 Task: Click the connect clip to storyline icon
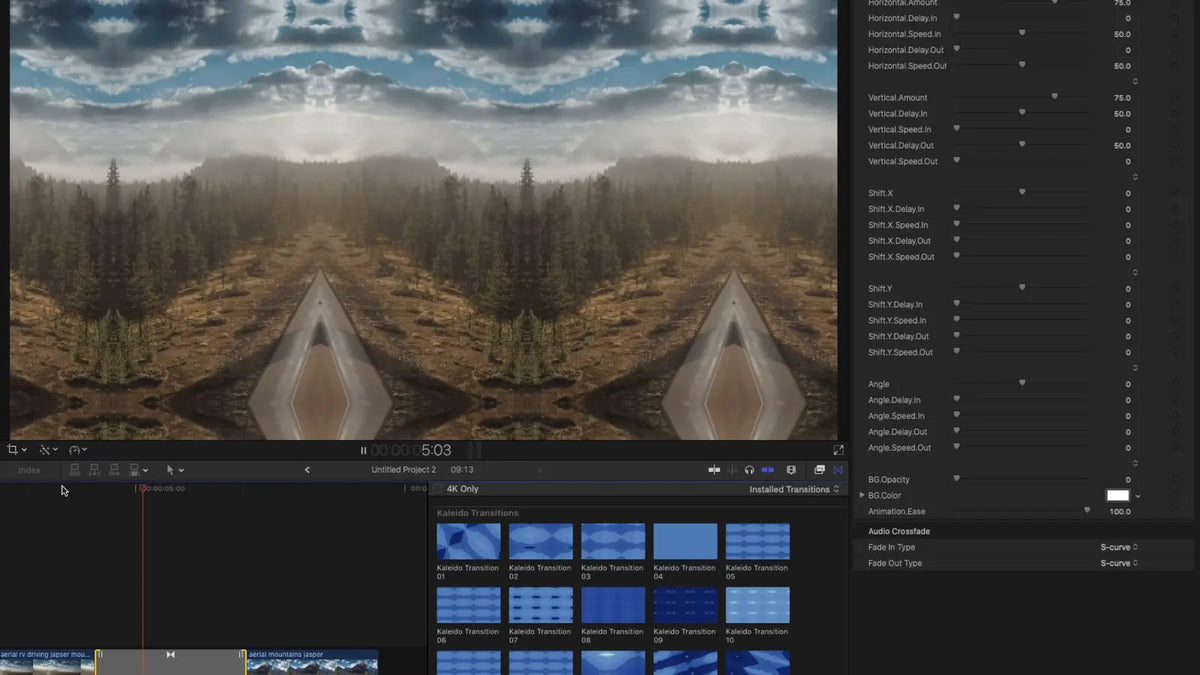(75, 470)
